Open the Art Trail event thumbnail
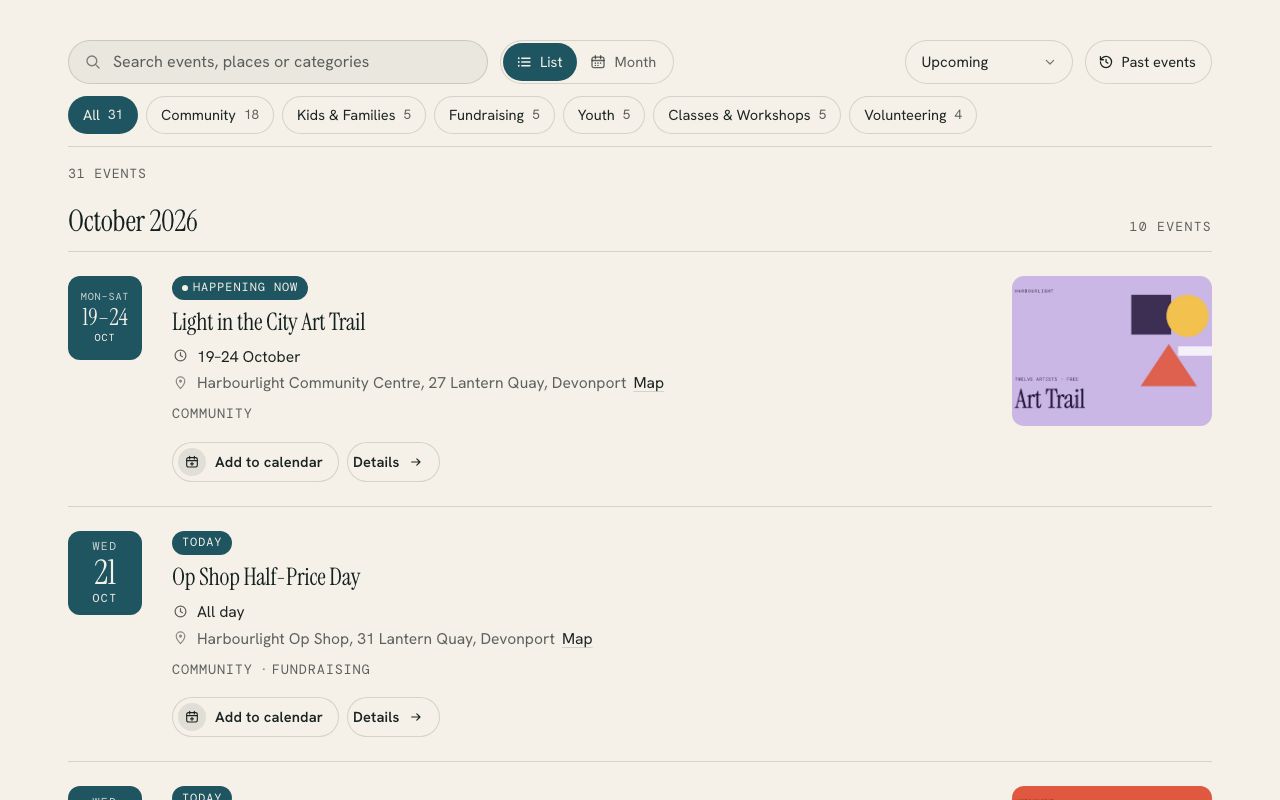 (x=1112, y=351)
